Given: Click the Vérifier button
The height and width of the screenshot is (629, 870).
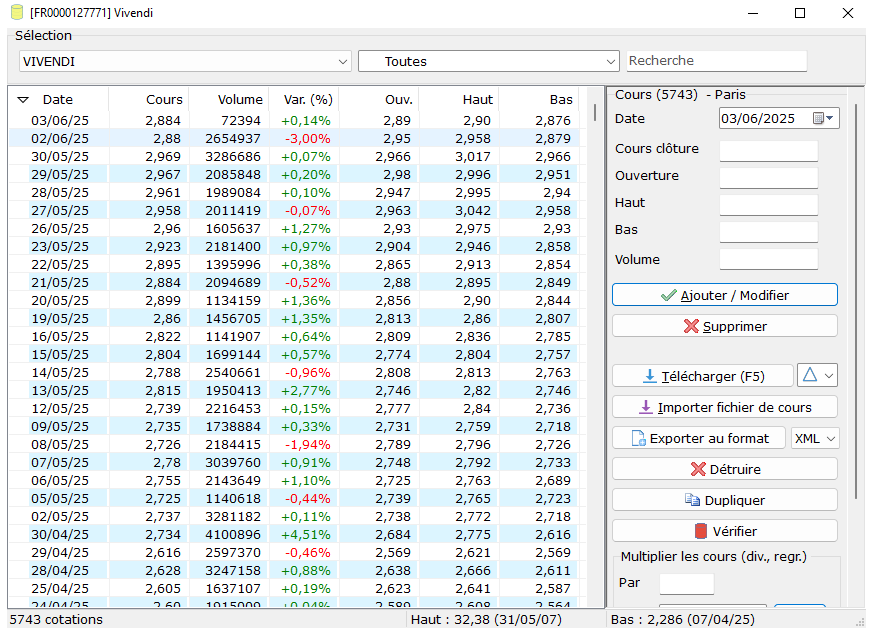Looking at the screenshot, I should pyautogui.click(x=725, y=531).
